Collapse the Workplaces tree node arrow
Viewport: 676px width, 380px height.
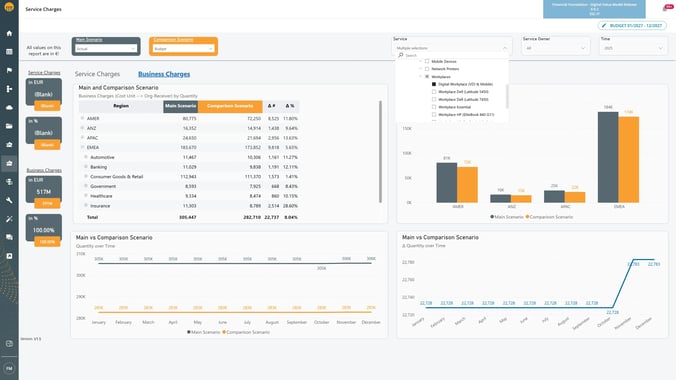(420, 76)
